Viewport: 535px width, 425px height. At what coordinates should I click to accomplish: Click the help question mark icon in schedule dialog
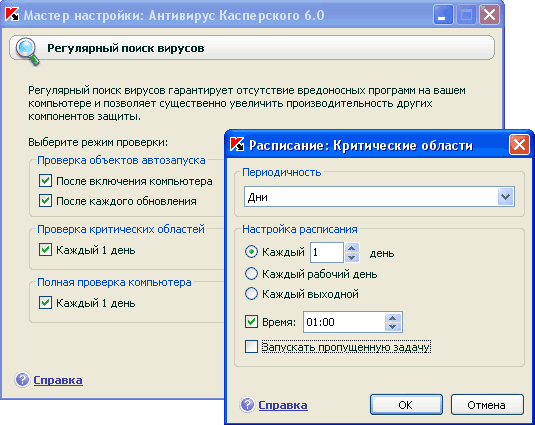point(247,405)
